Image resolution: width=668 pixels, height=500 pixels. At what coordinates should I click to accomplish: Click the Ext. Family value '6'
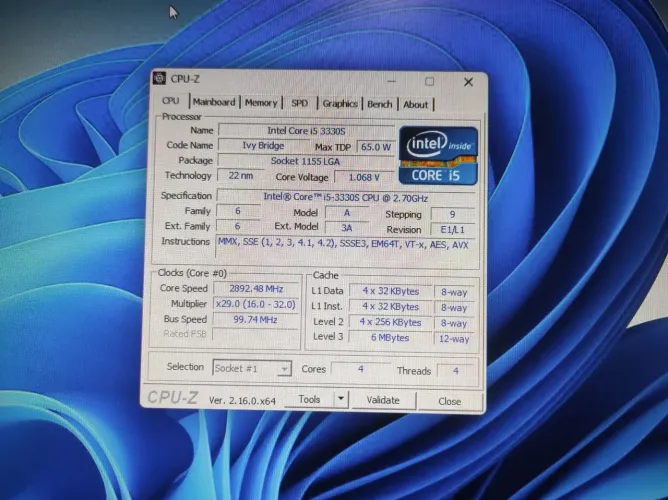[237, 226]
